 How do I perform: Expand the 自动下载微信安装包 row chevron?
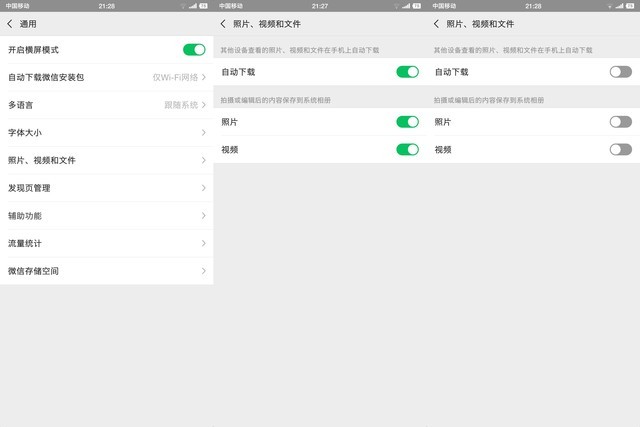pyautogui.click(x=204, y=77)
